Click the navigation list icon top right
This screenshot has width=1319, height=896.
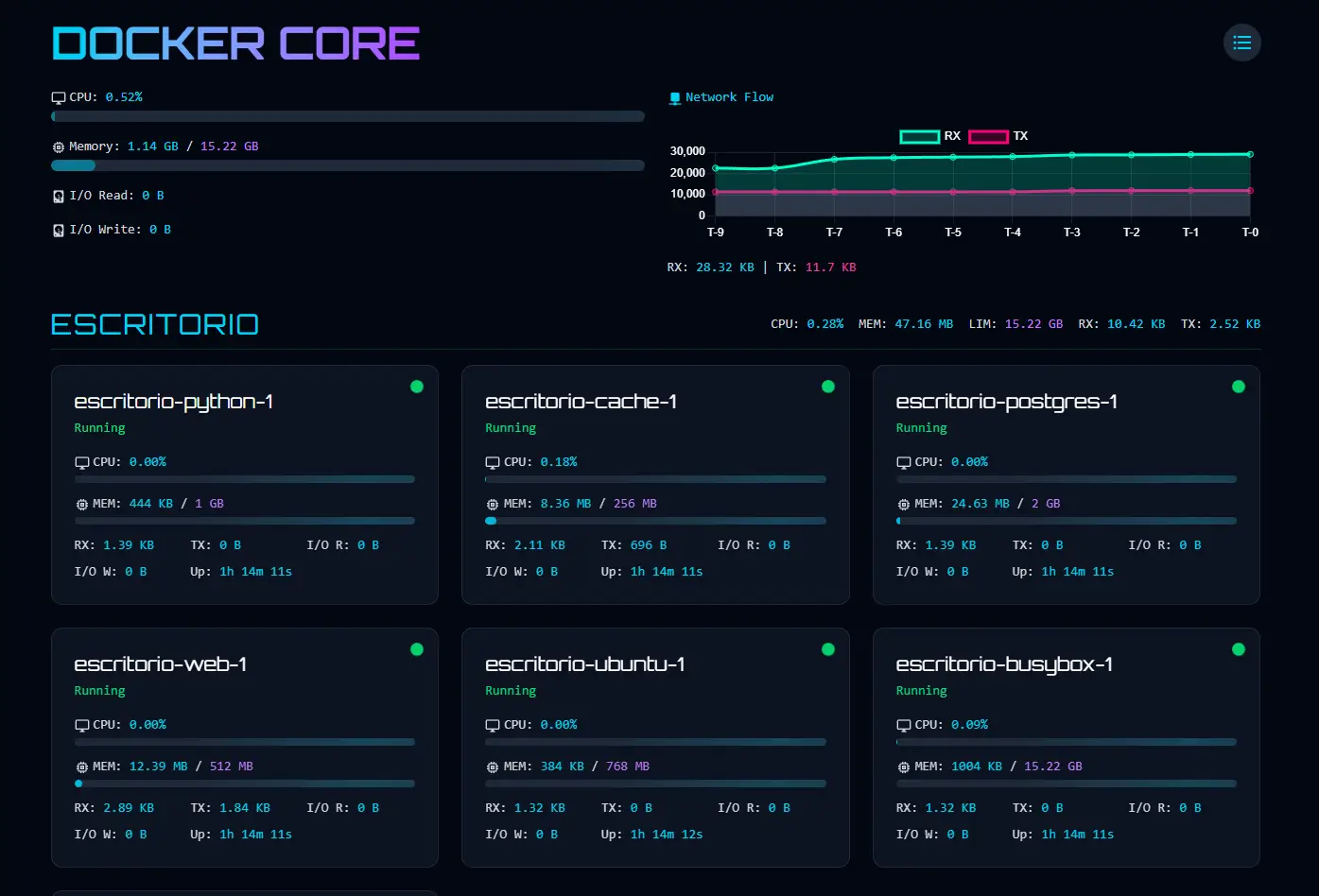tap(1241, 42)
